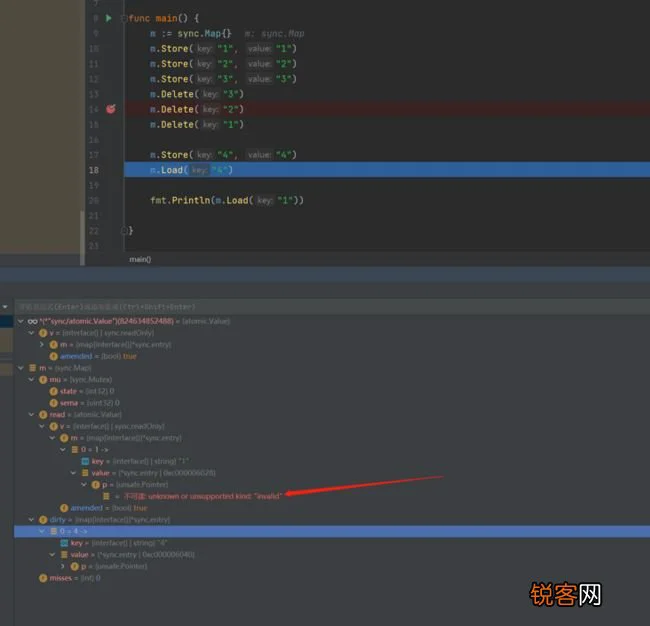Click the field icon of dirty
This screenshot has height=626, width=650.
[43, 519]
